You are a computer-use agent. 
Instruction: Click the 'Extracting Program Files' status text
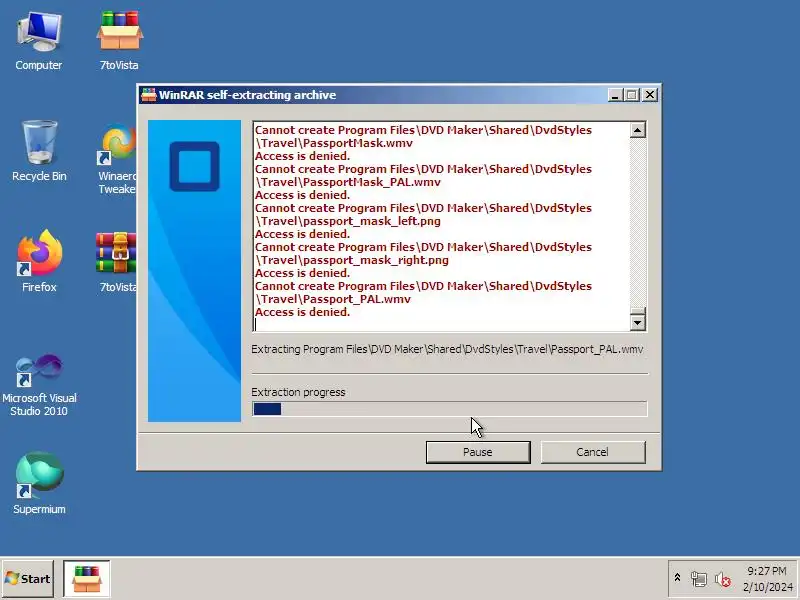point(447,349)
